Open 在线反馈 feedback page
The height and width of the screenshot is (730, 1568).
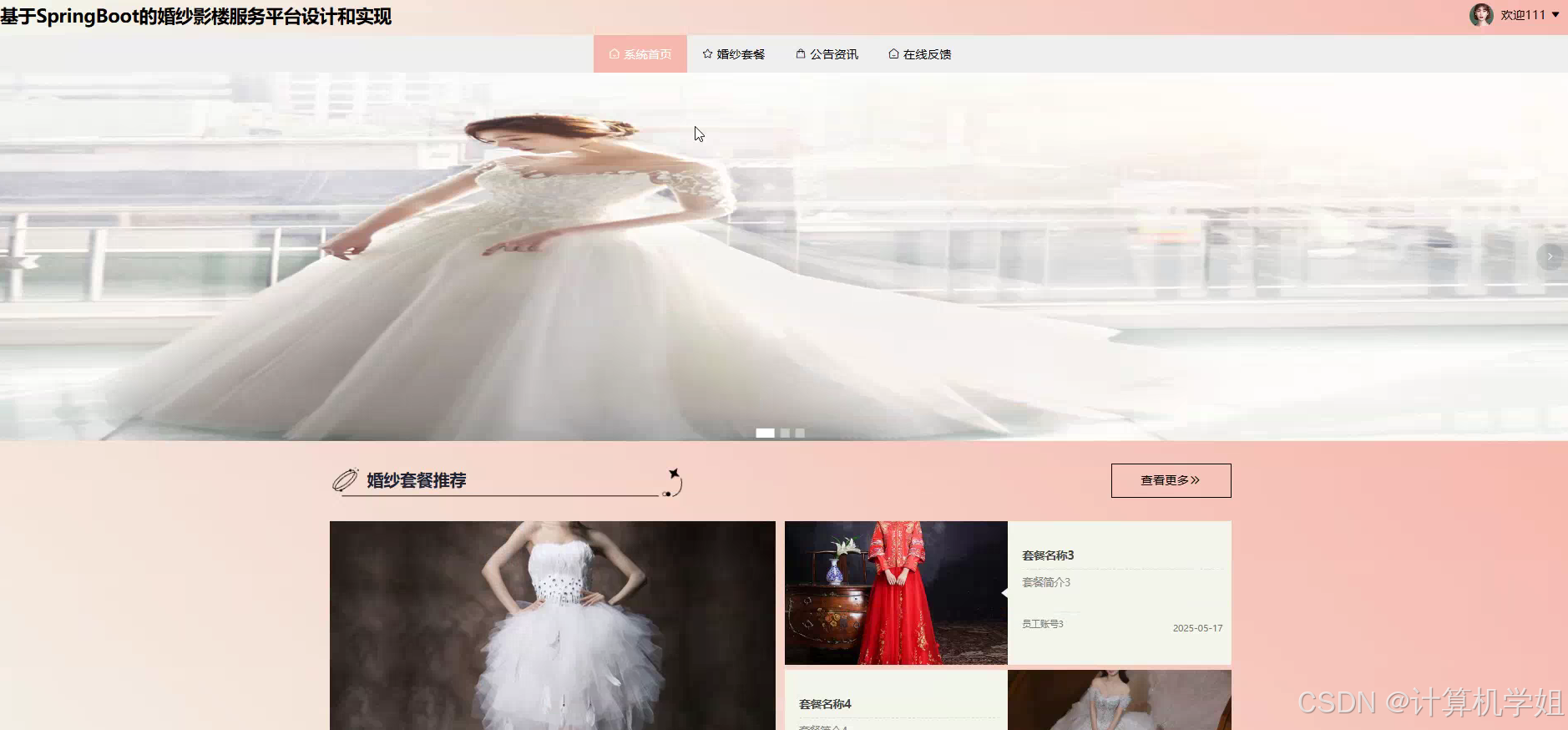920,54
